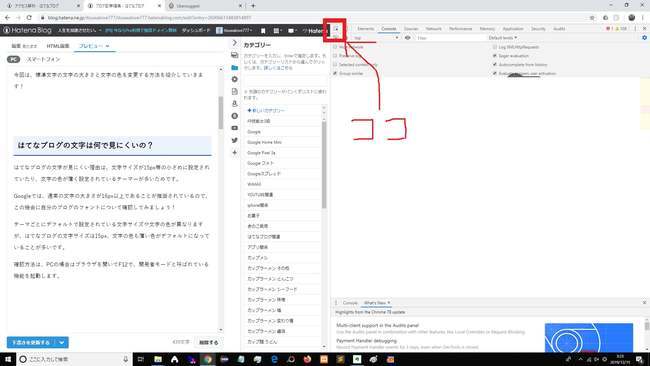This screenshot has width=650, height=366.
Task: Open File Explorer from the taskbar
Action: click(158, 359)
